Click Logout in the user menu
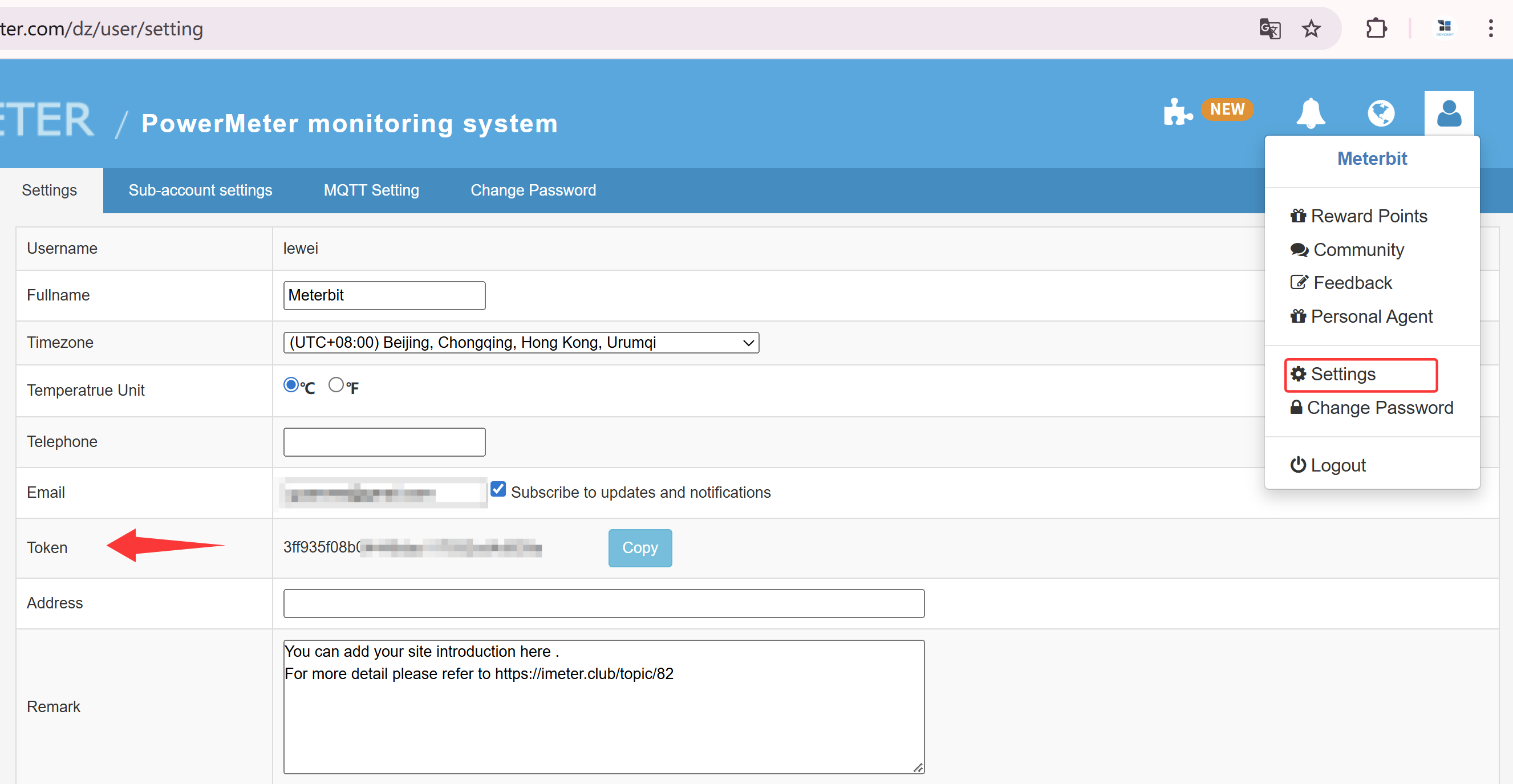The width and height of the screenshot is (1513, 784). (x=1328, y=465)
